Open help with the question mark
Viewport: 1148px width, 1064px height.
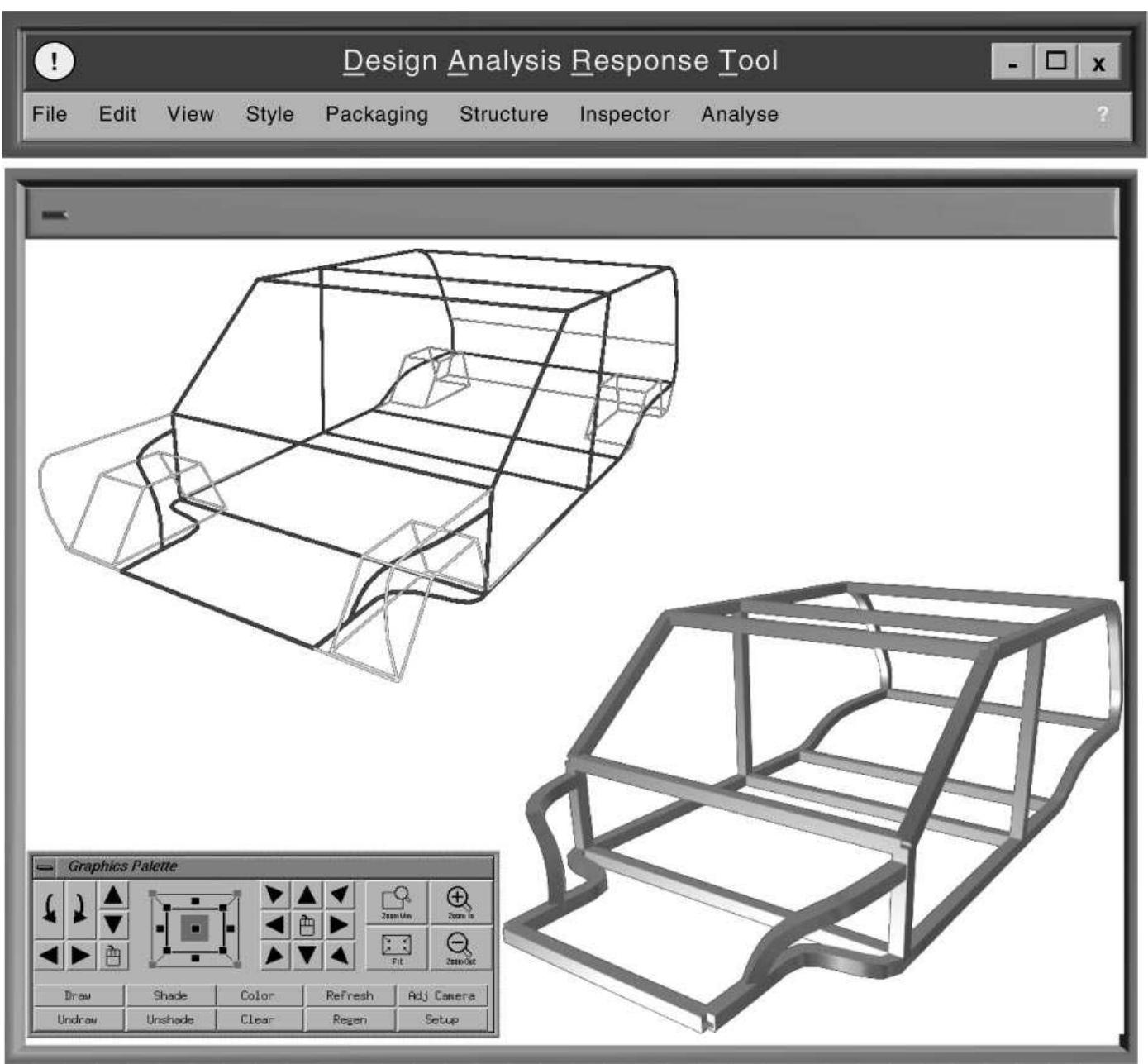coord(1103,115)
